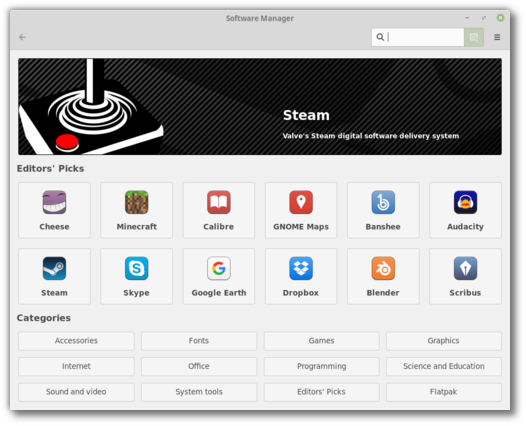Select the Google Earth icon
The height and width of the screenshot is (426, 526).
(219, 268)
